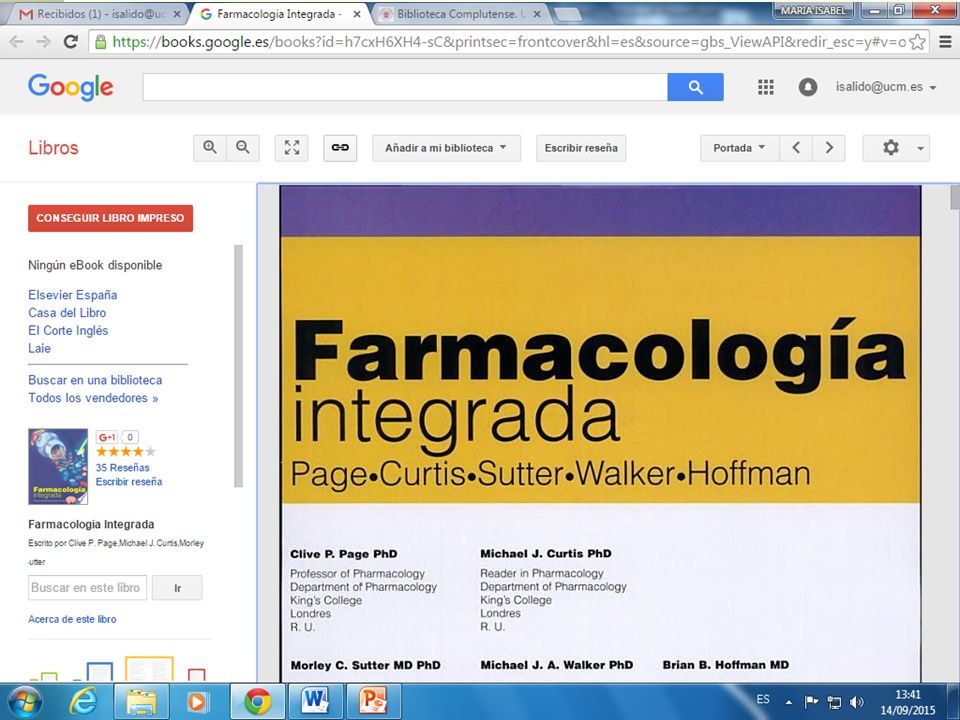This screenshot has width=960, height=720.
Task: Go to previous page arrow
Action: pos(796,148)
